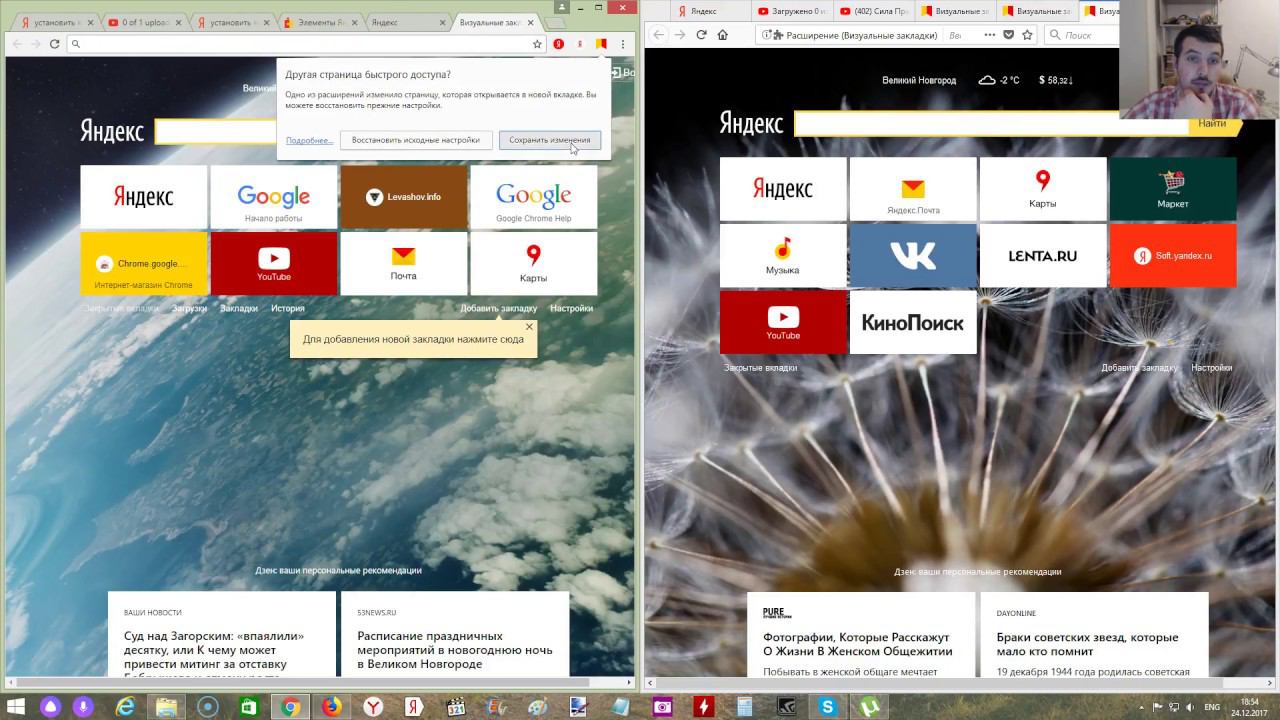Click the Chrome address bar
This screenshot has width=1280, height=720.
[305, 44]
